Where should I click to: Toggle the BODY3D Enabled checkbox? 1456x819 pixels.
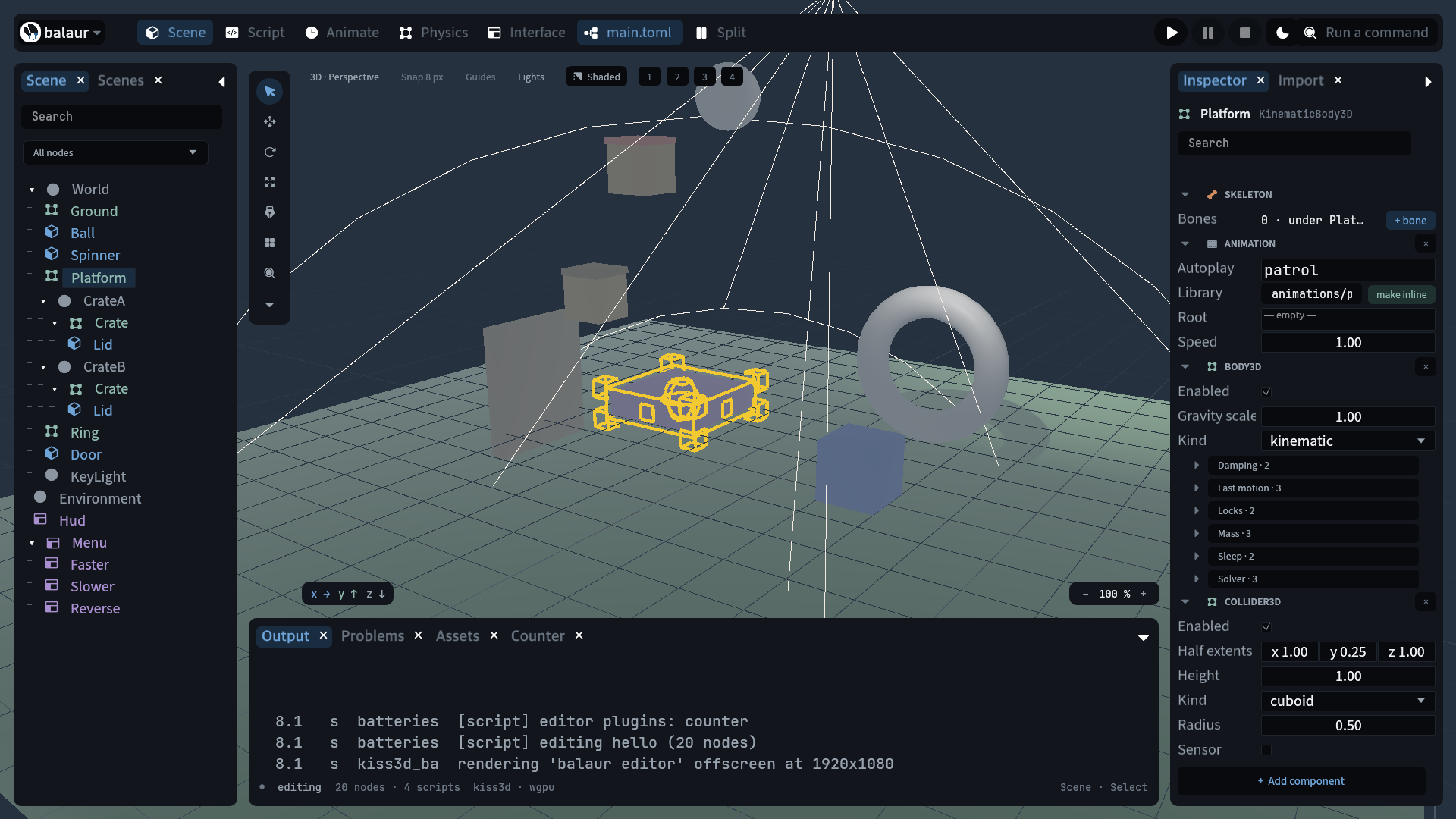[x=1266, y=392]
